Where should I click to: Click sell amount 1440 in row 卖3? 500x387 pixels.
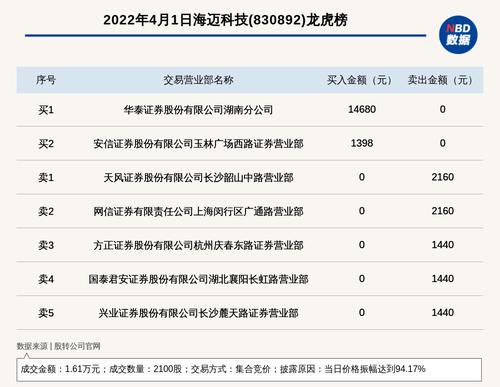(x=443, y=245)
